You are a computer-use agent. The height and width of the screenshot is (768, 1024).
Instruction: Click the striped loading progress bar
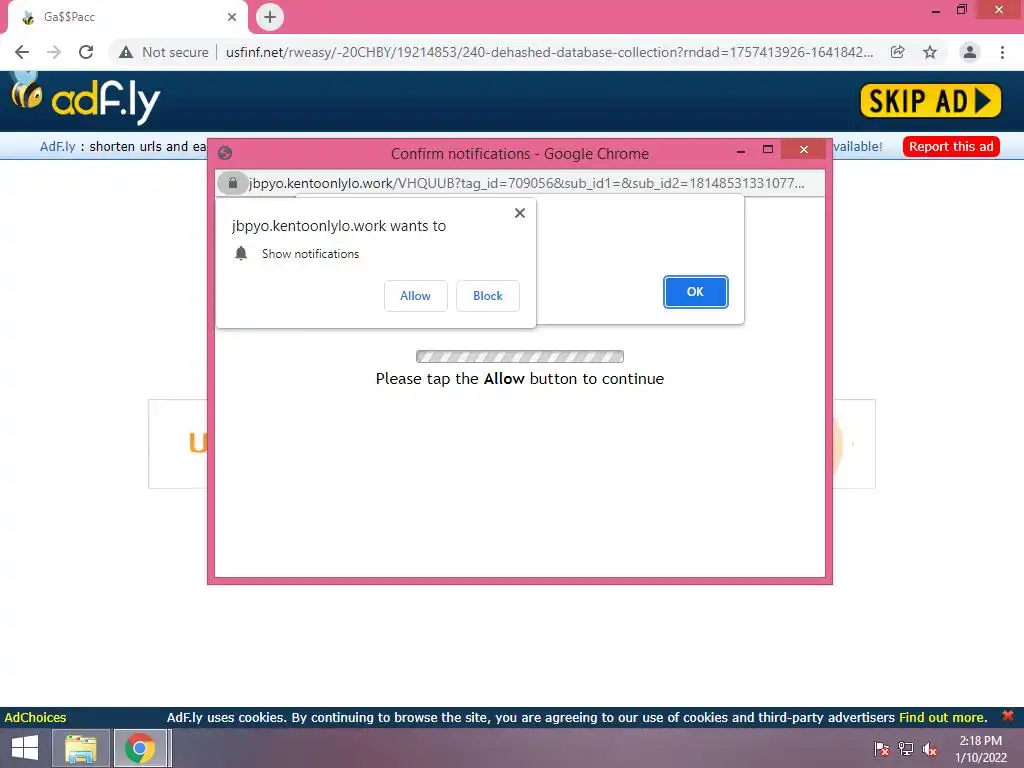click(520, 357)
